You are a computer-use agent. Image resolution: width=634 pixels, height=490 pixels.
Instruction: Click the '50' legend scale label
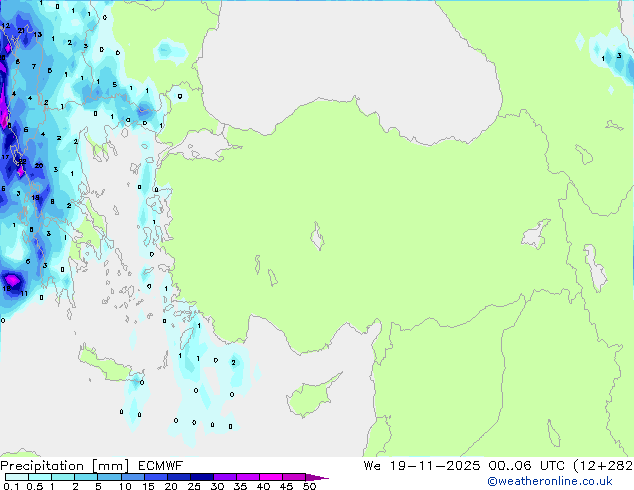coord(309,486)
